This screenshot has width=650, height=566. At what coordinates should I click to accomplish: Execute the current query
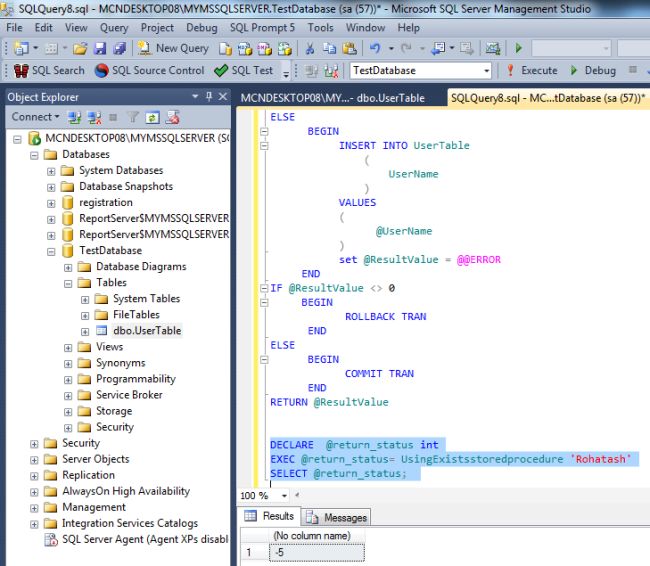(x=530, y=71)
